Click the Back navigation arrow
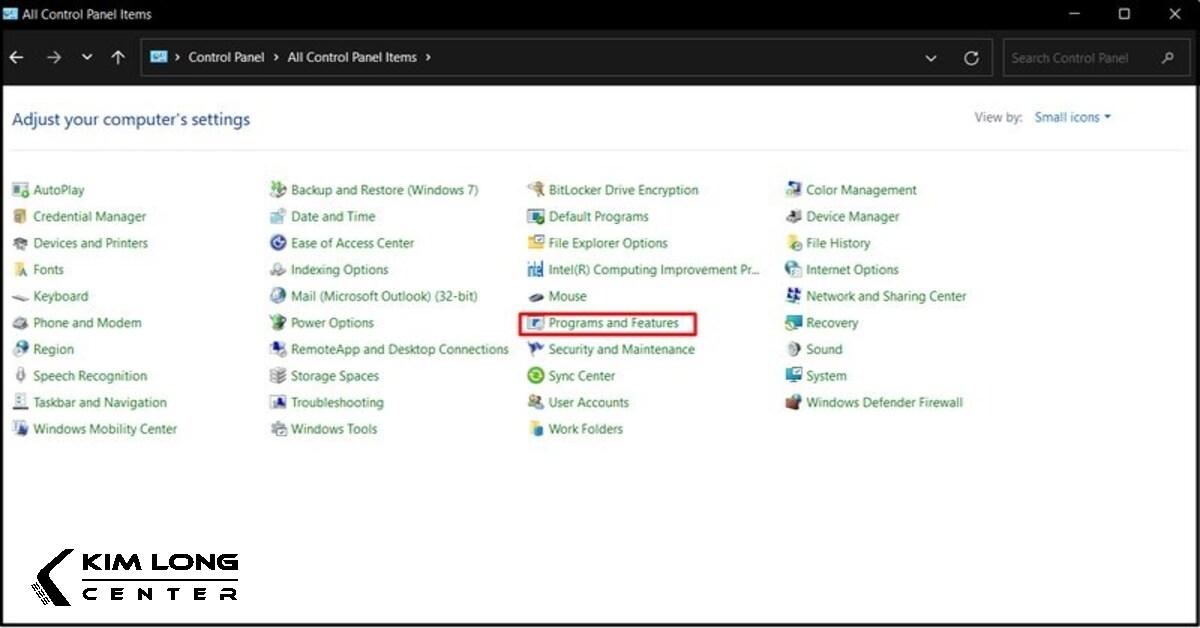 [x=17, y=58]
